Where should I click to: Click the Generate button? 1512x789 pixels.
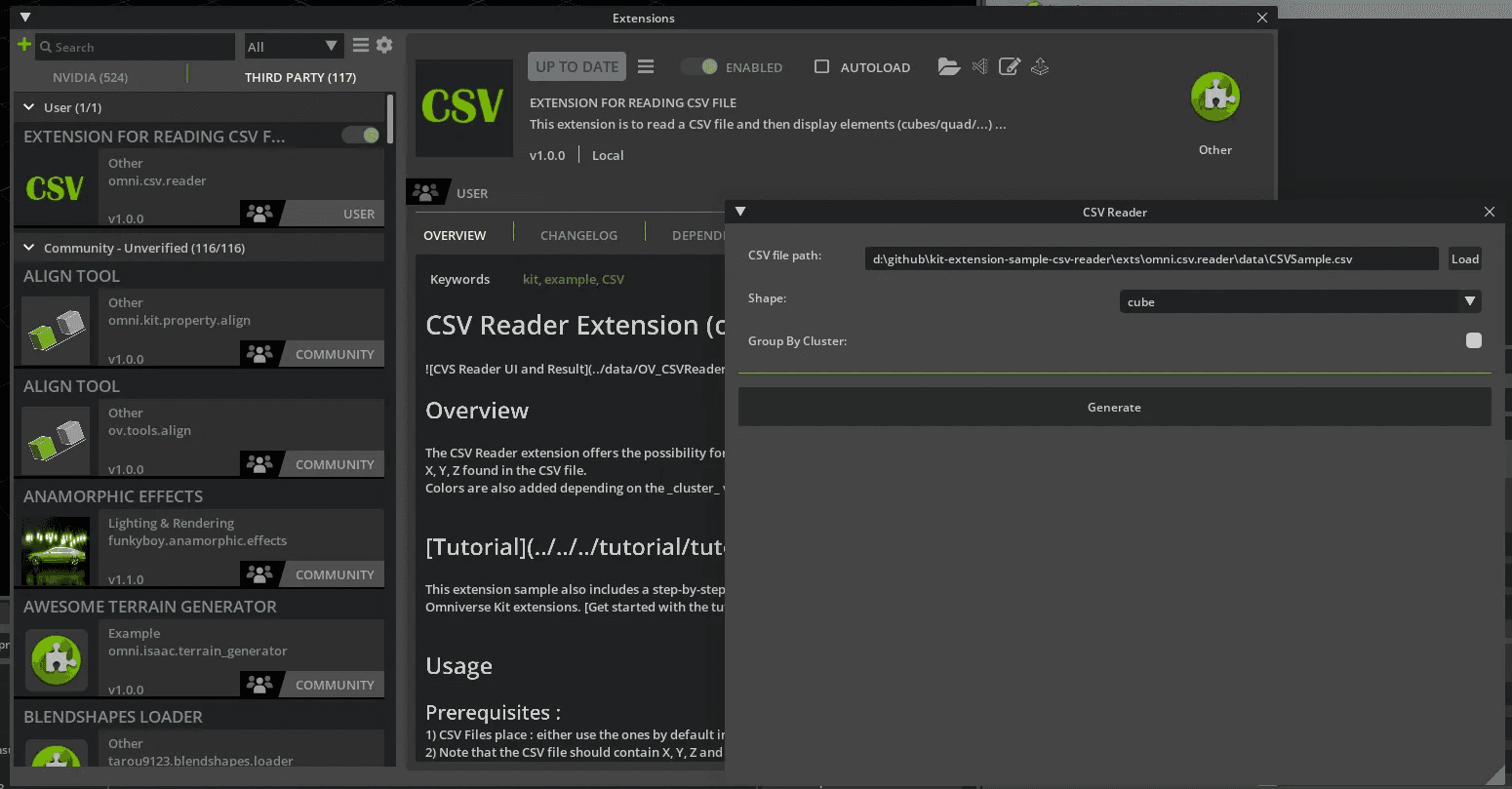point(1114,407)
